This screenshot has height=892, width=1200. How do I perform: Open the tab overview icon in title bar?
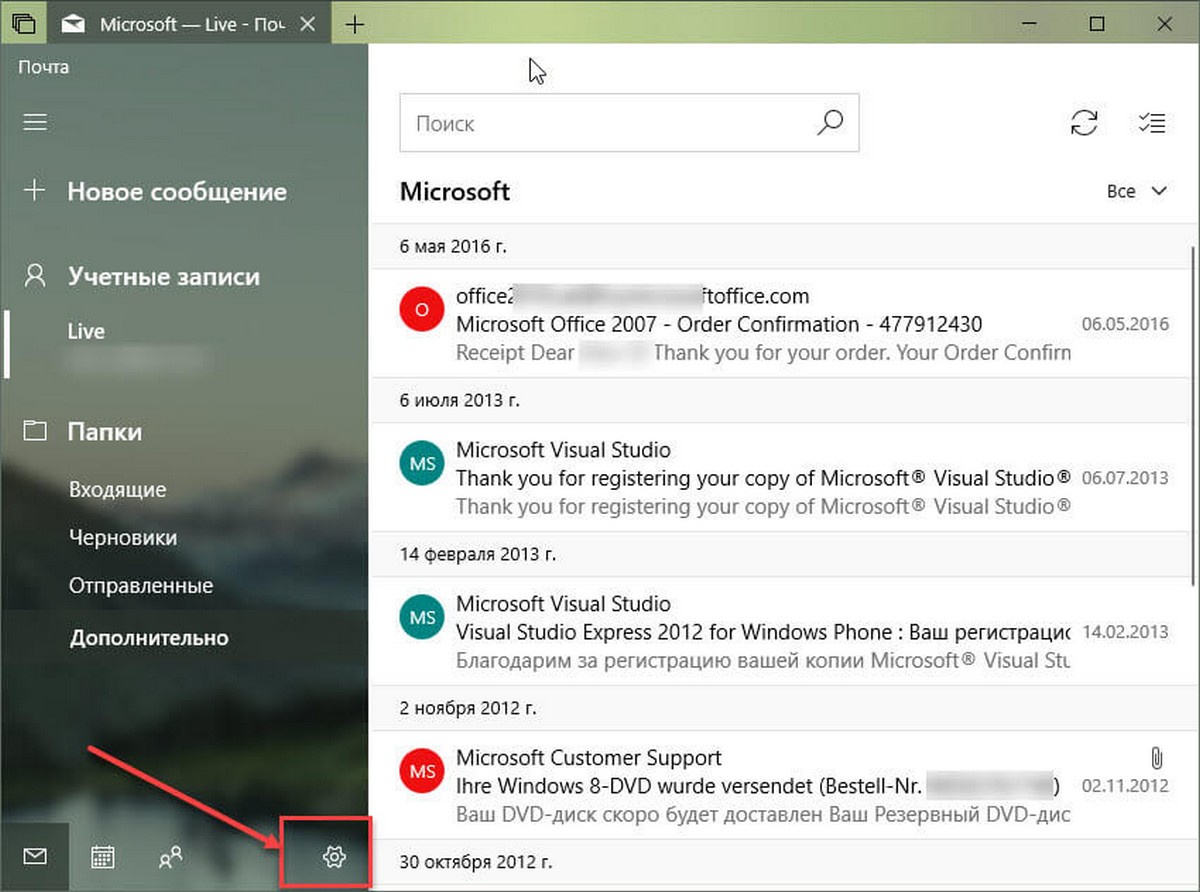[x=25, y=24]
